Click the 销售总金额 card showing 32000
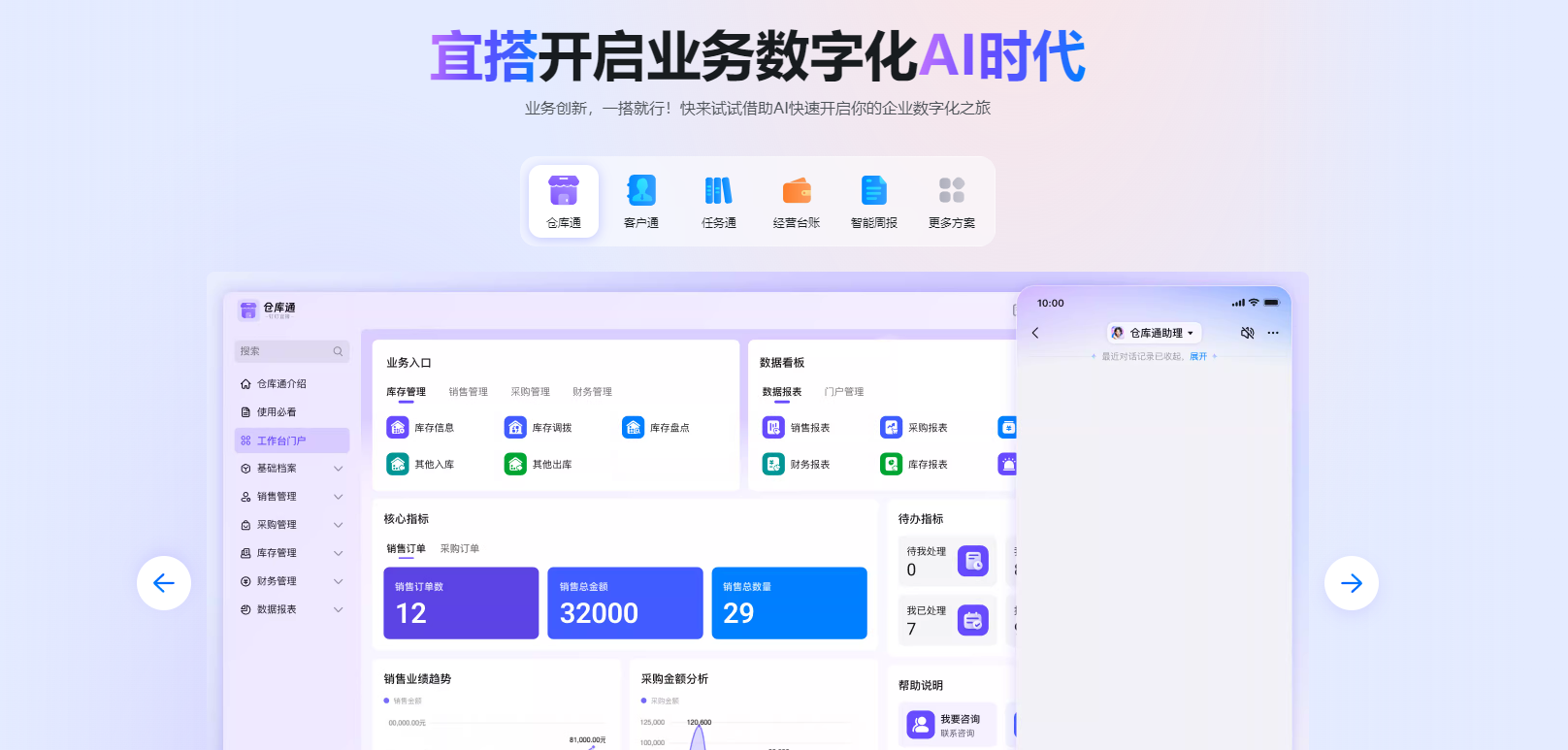Image resolution: width=1568 pixels, height=750 pixels. (625, 603)
